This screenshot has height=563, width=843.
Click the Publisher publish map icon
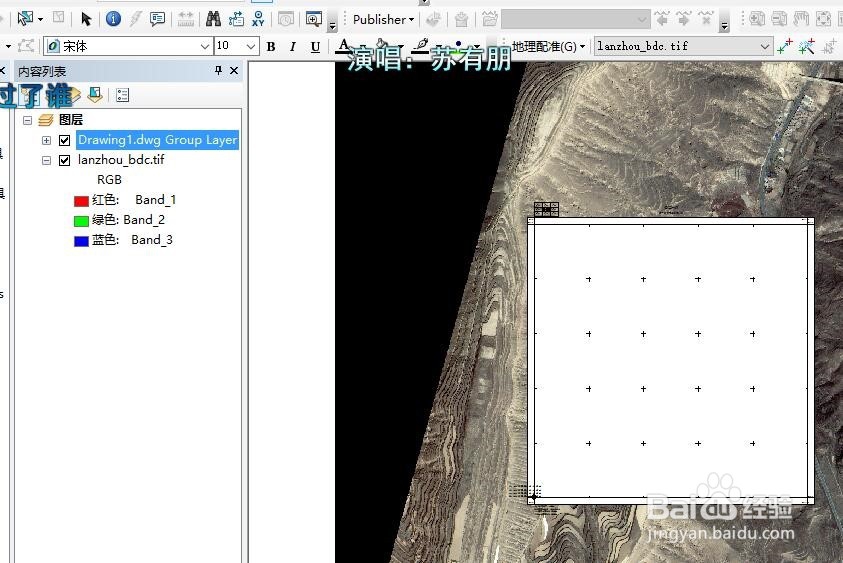[x=433, y=20]
